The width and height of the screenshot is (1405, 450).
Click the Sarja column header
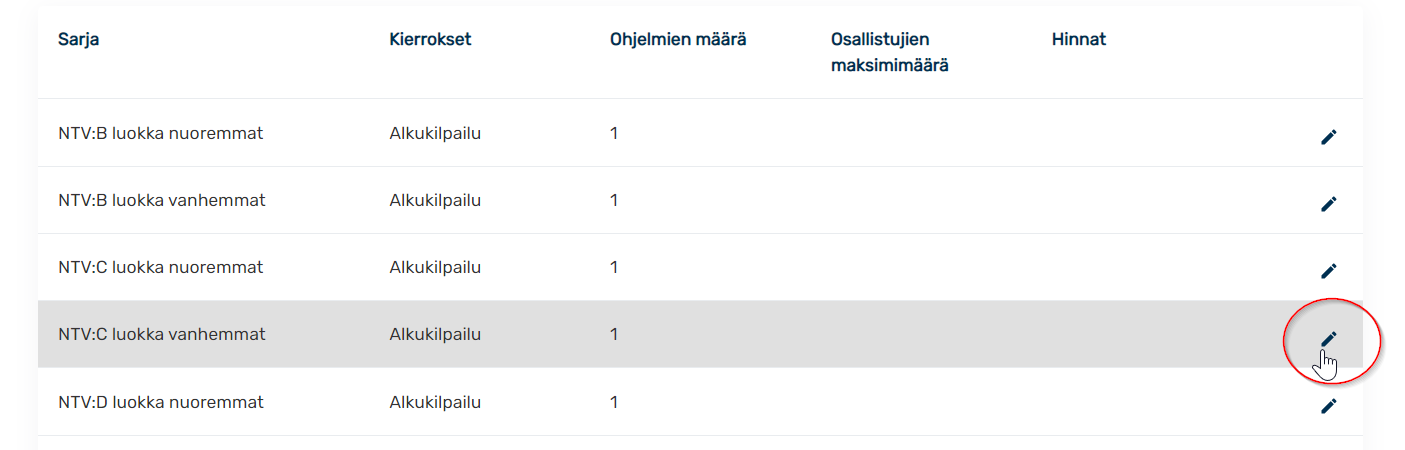coord(79,40)
